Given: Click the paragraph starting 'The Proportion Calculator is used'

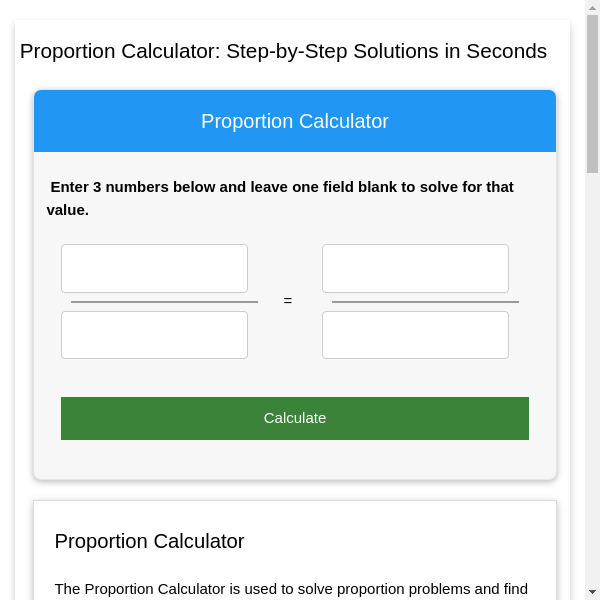Looking at the screenshot, I should pyautogui.click(x=291, y=588).
